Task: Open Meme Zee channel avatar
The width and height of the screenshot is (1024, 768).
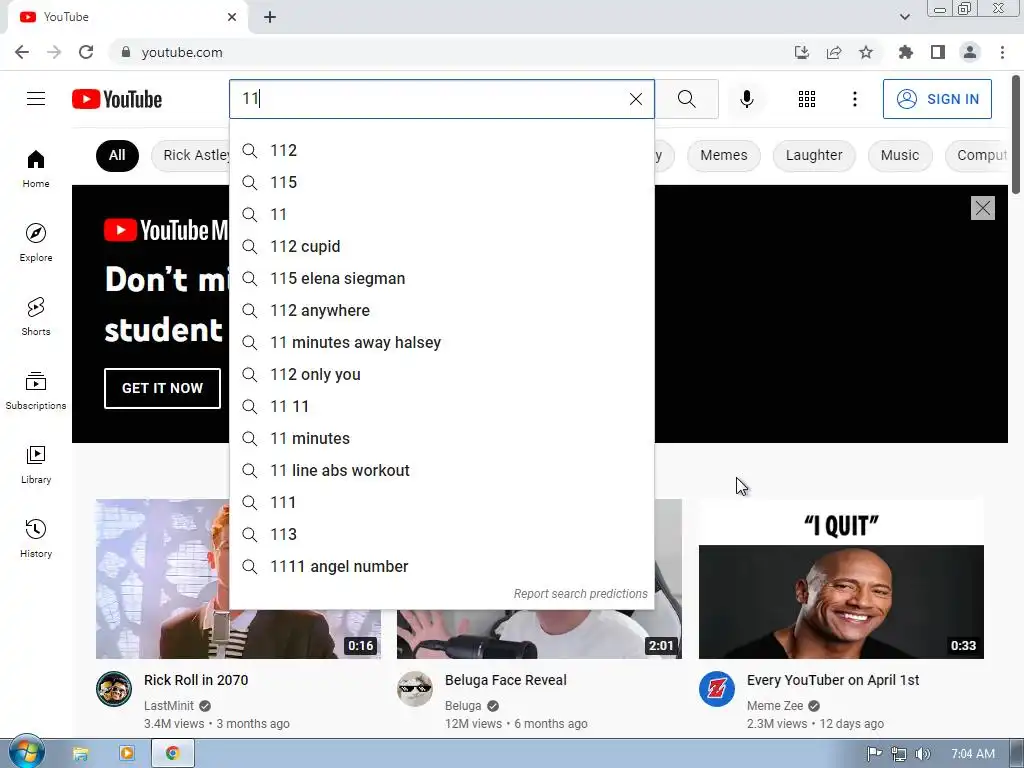Action: click(x=716, y=689)
